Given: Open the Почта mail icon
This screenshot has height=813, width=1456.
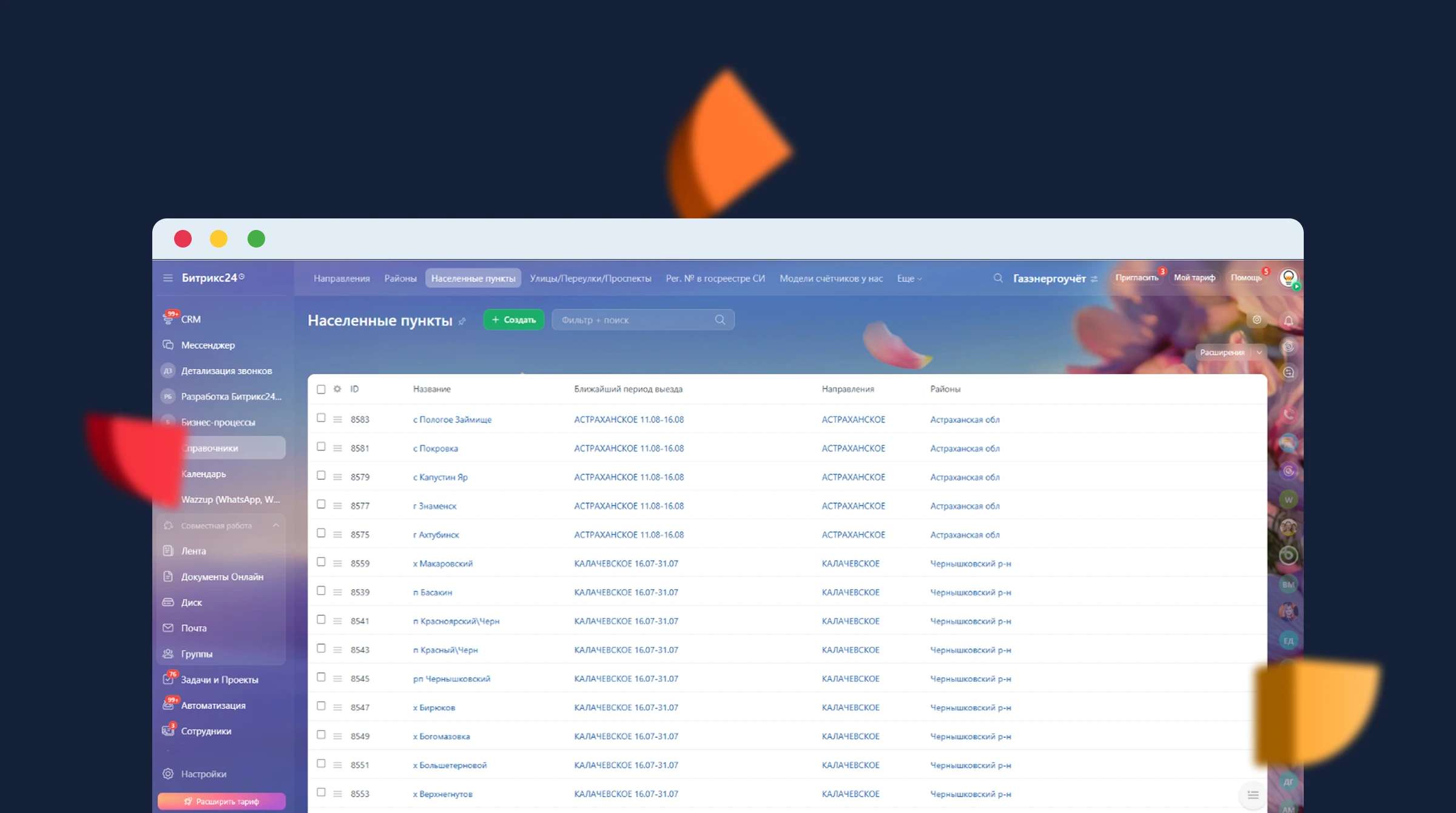Looking at the screenshot, I should pos(168,628).
